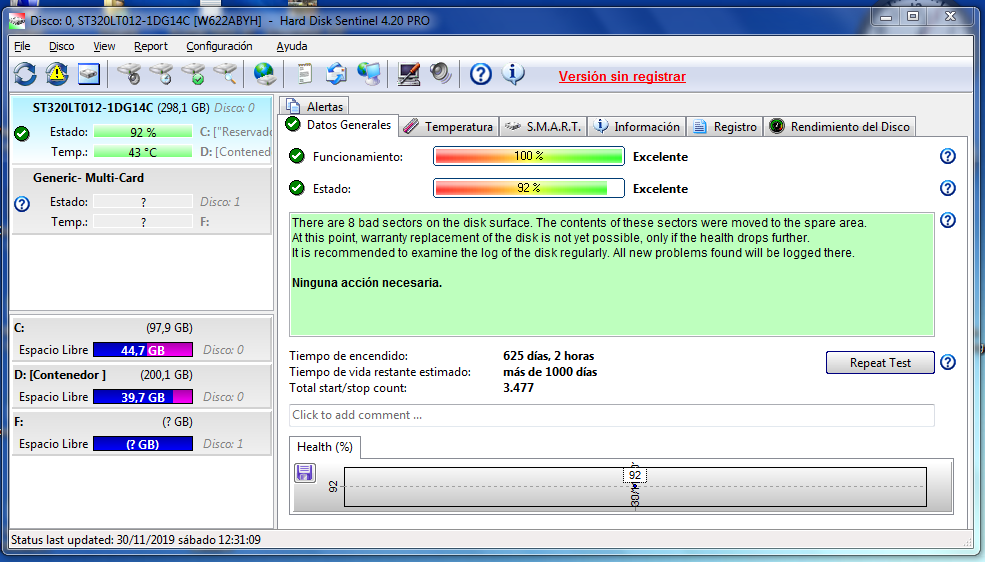Click the '3.477' start/stop count value

point(518,388)
